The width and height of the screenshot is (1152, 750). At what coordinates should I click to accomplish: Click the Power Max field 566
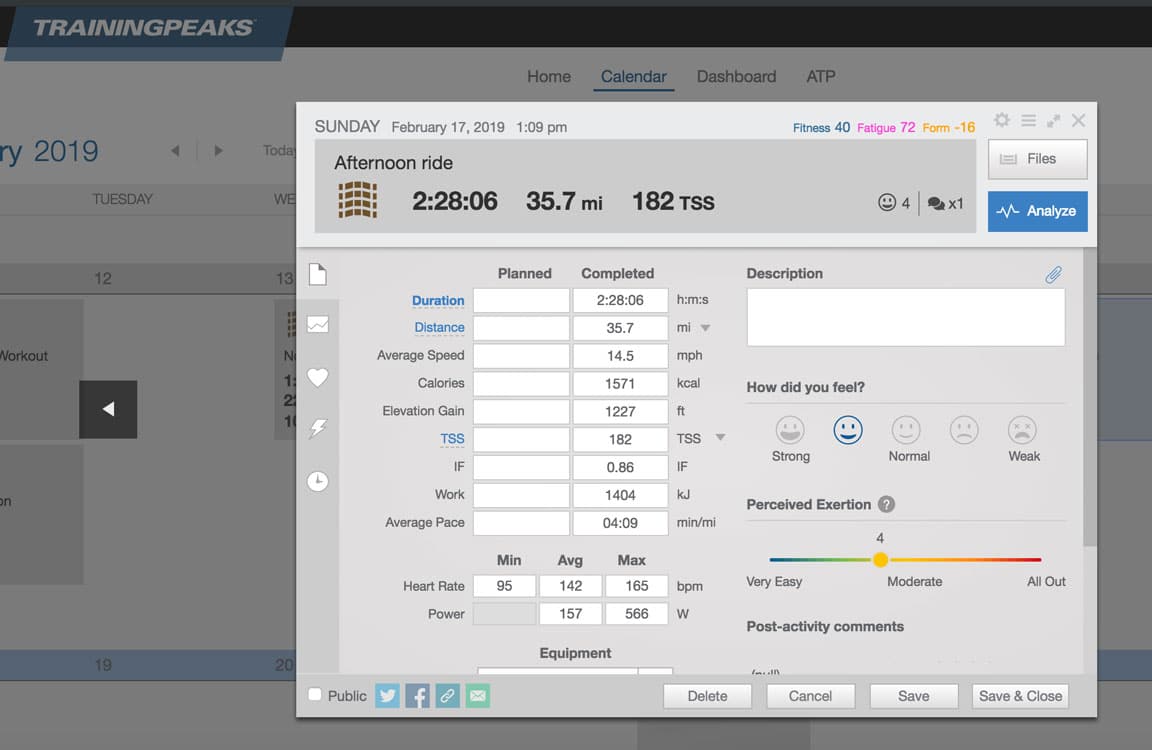point(636,613)
